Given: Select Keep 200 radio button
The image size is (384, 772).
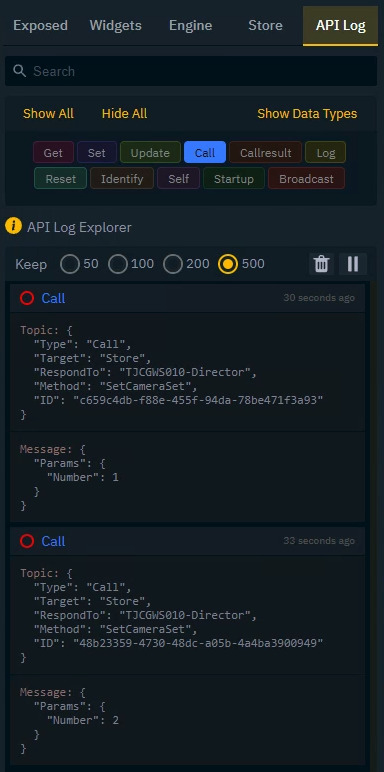Looking at the screenshot, I should (x=173, y=264).
